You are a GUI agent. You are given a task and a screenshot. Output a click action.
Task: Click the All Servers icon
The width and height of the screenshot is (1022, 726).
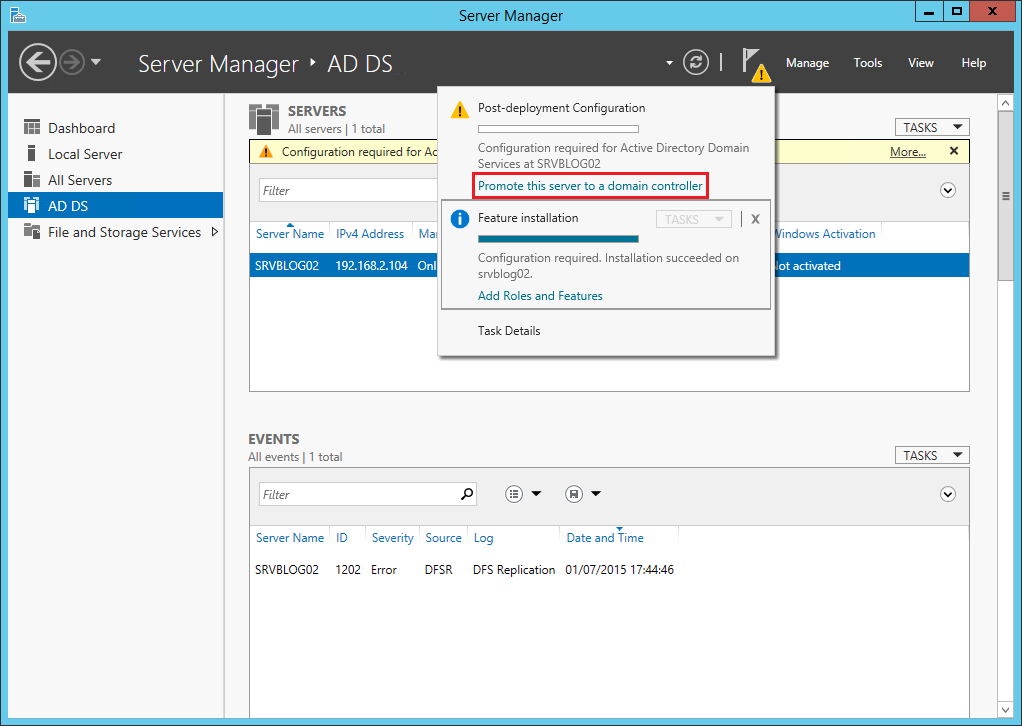[x=31, y=179]
